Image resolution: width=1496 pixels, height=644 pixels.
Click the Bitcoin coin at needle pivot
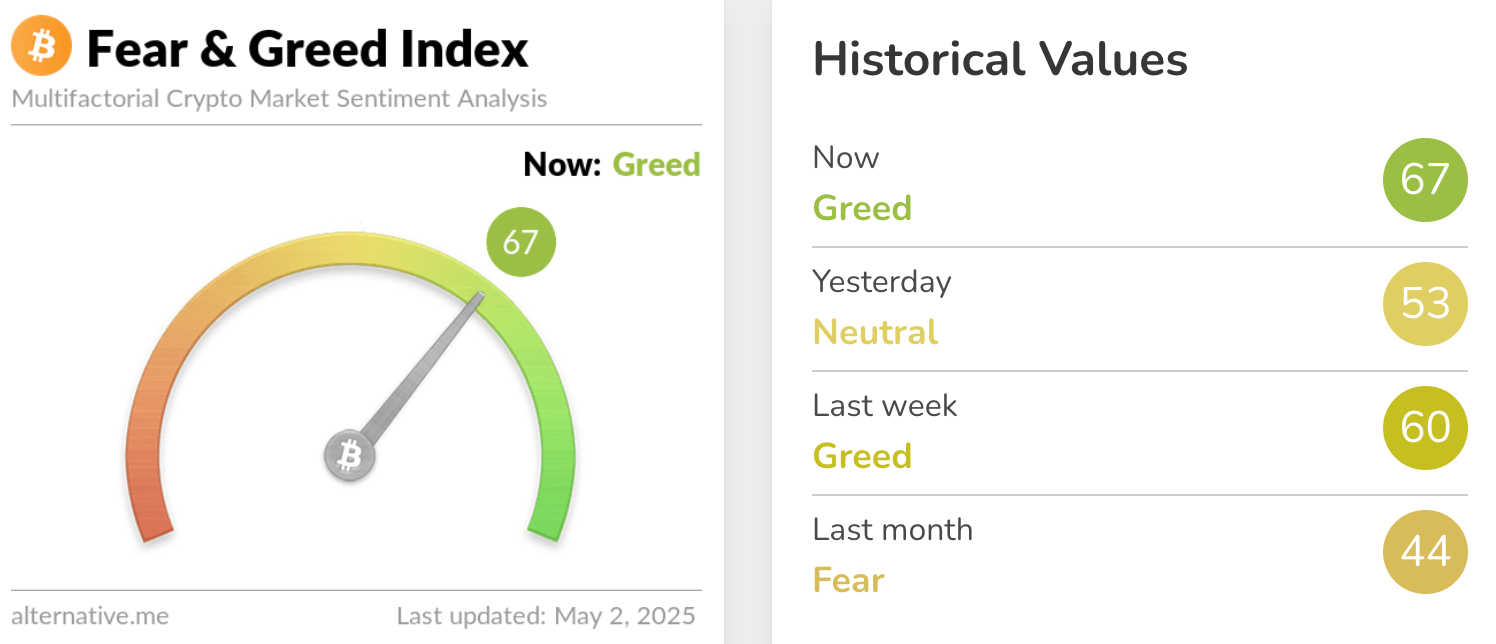[x=349, y=457]
